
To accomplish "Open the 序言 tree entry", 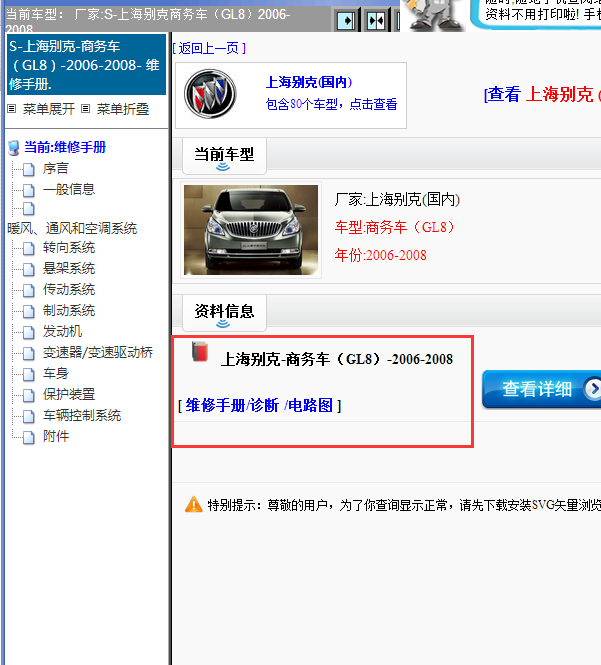I will click(56, 169).
